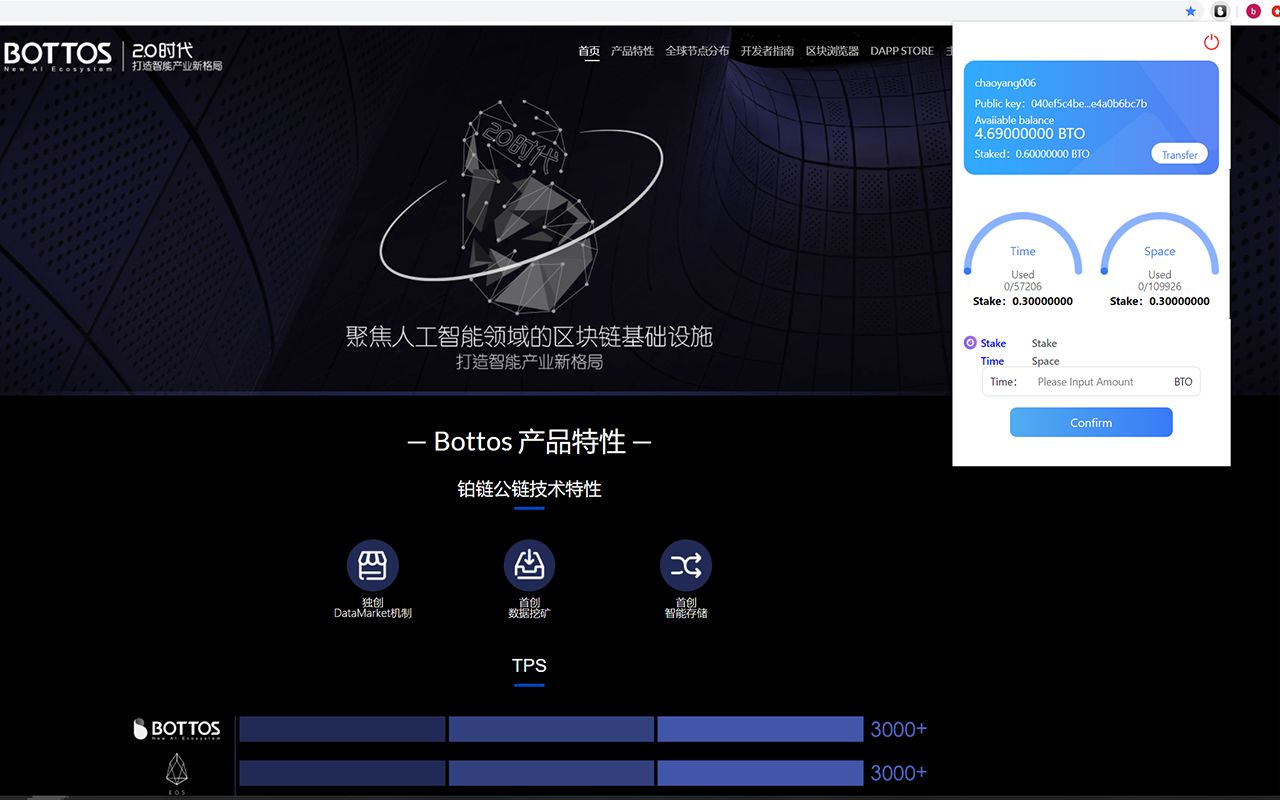Open the 产品特性 navigation item
Viewport: 1280px width, 800px height.
[x=632, y=50]
